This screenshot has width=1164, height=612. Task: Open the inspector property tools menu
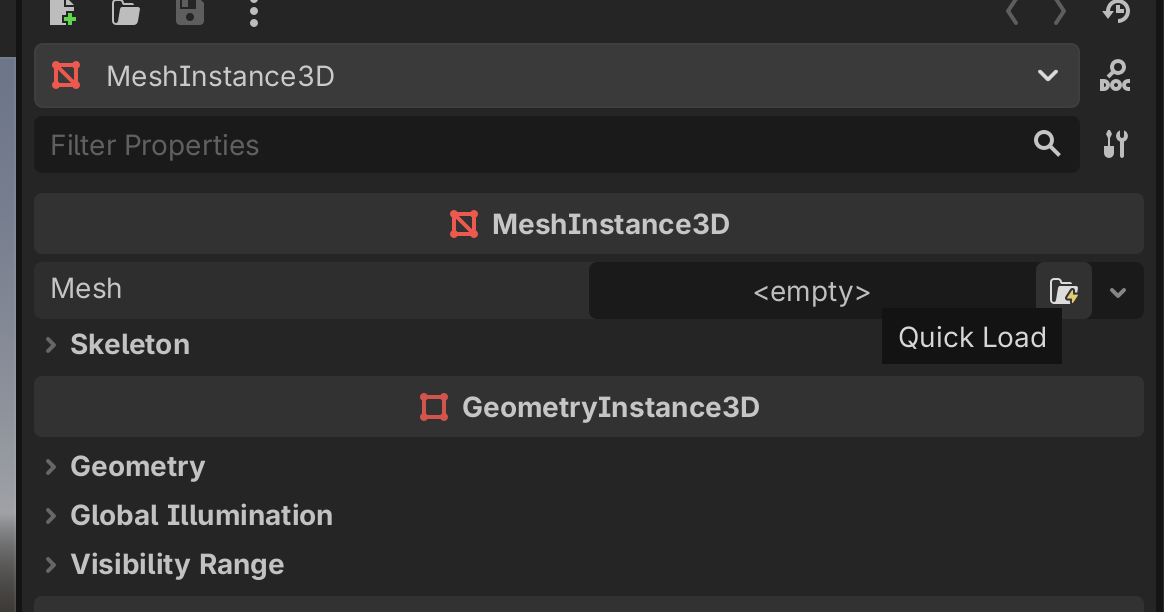(1115, 144)
